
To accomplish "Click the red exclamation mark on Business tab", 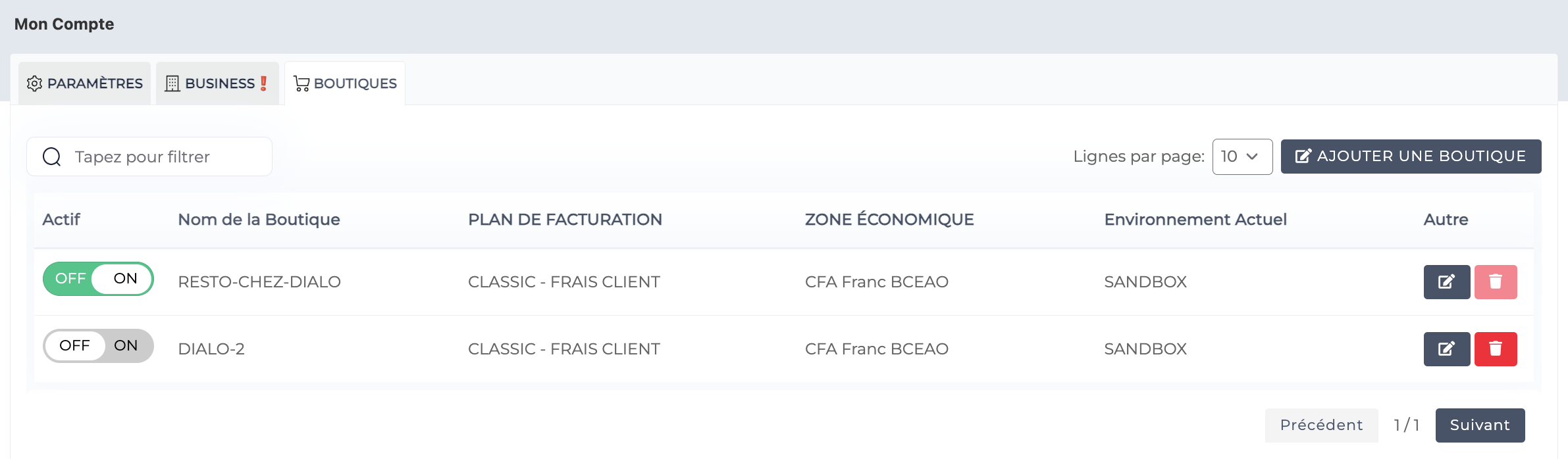I will point(263,83).
